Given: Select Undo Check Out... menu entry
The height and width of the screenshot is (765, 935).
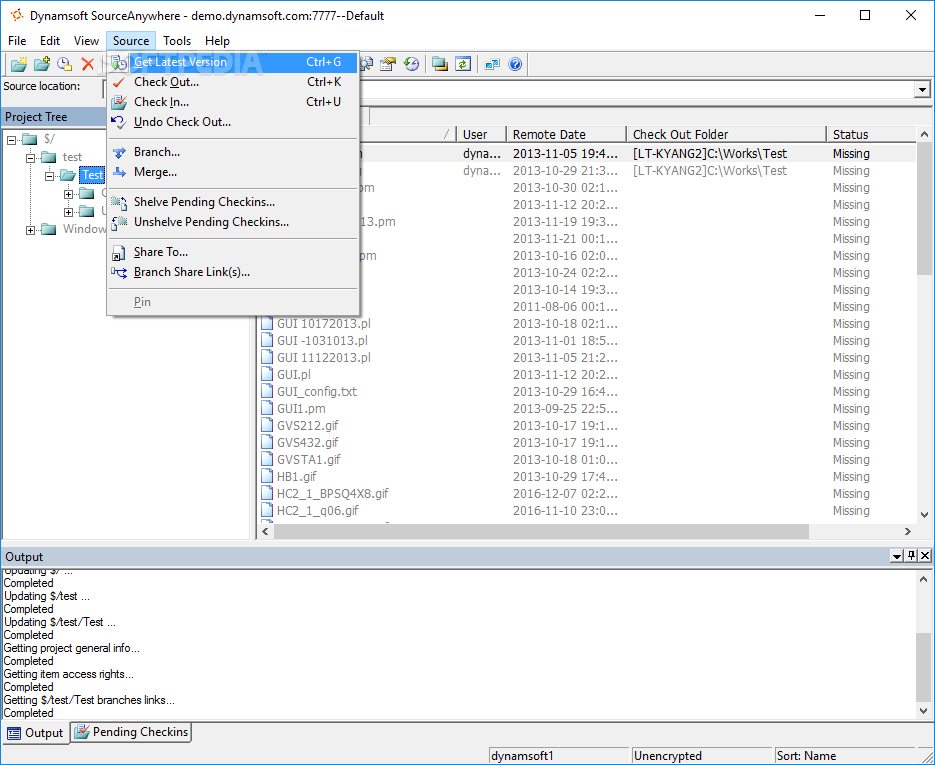Looking at the screenshot, I should coord(233,122).
